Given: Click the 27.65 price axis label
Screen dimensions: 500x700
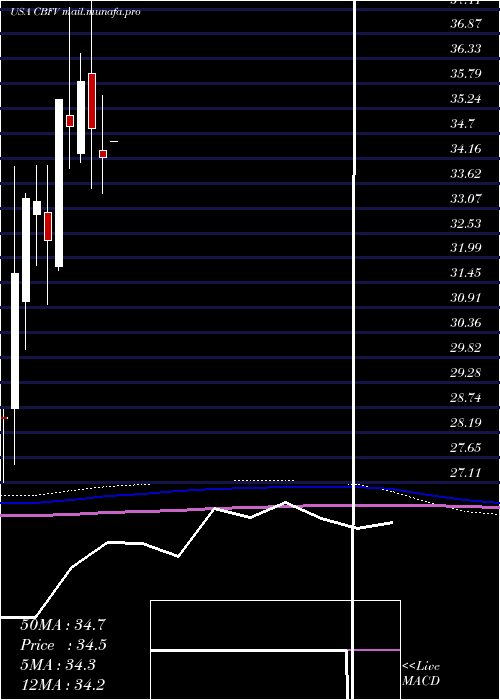Looking at the screenshot, I should point(466,447).
